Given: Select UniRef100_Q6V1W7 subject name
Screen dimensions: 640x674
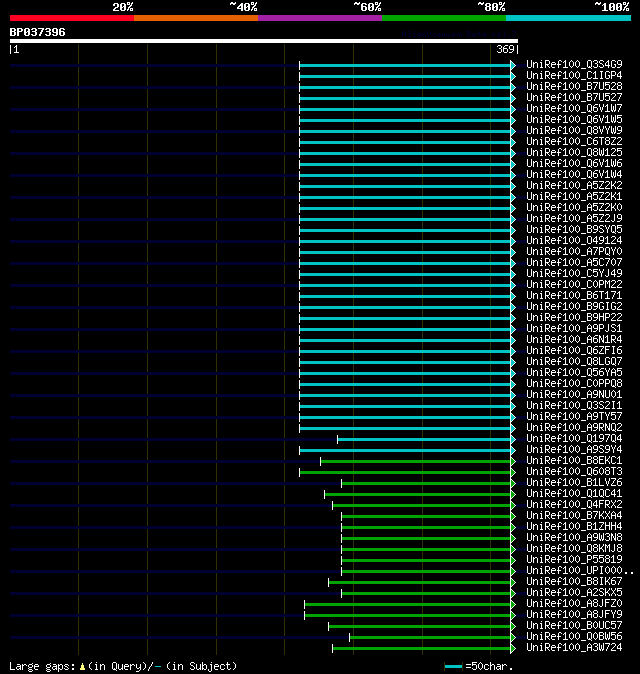Looking at the screenshot, I should (574, 108).
